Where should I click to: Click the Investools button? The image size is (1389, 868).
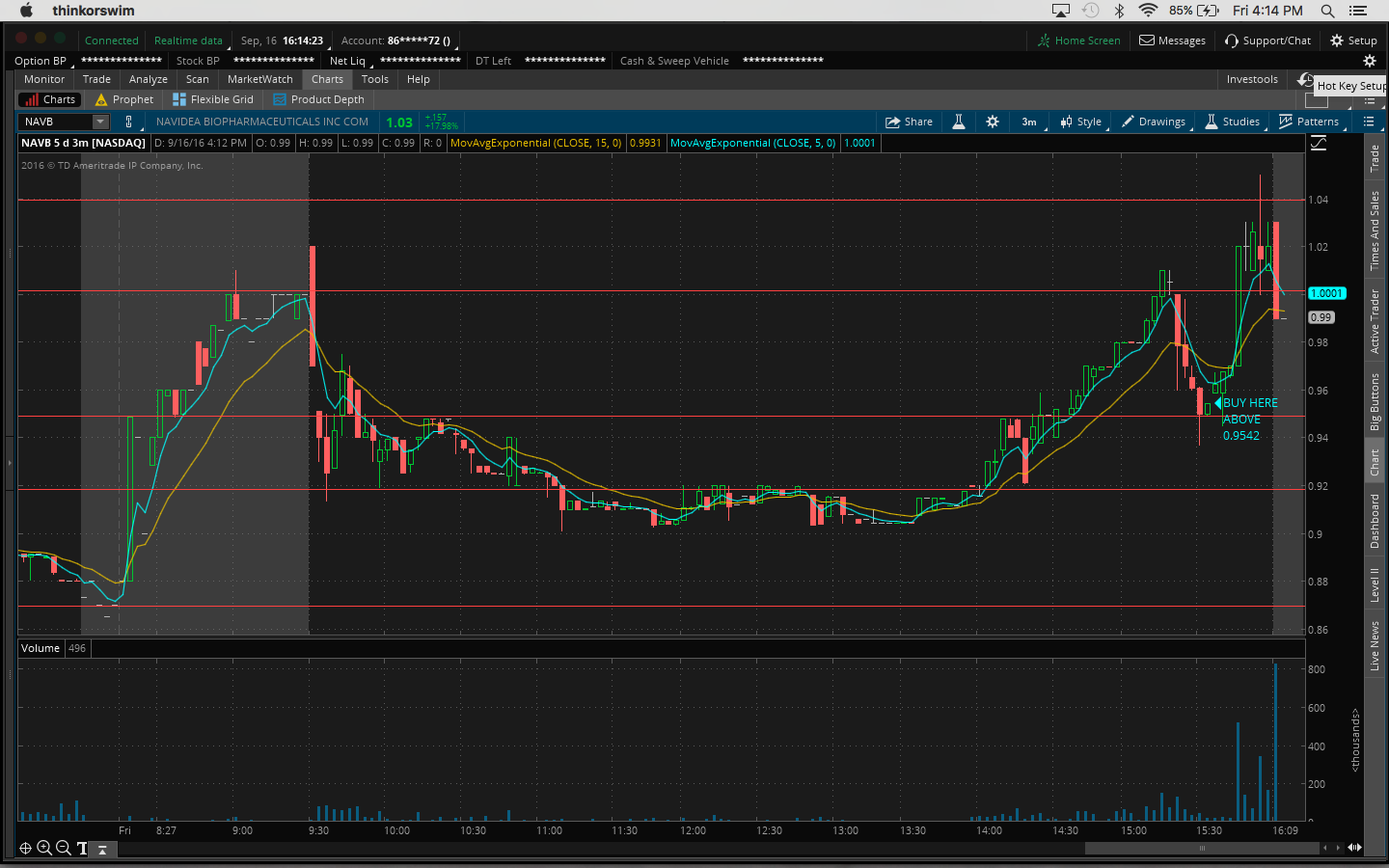(x=1252, y=79)
